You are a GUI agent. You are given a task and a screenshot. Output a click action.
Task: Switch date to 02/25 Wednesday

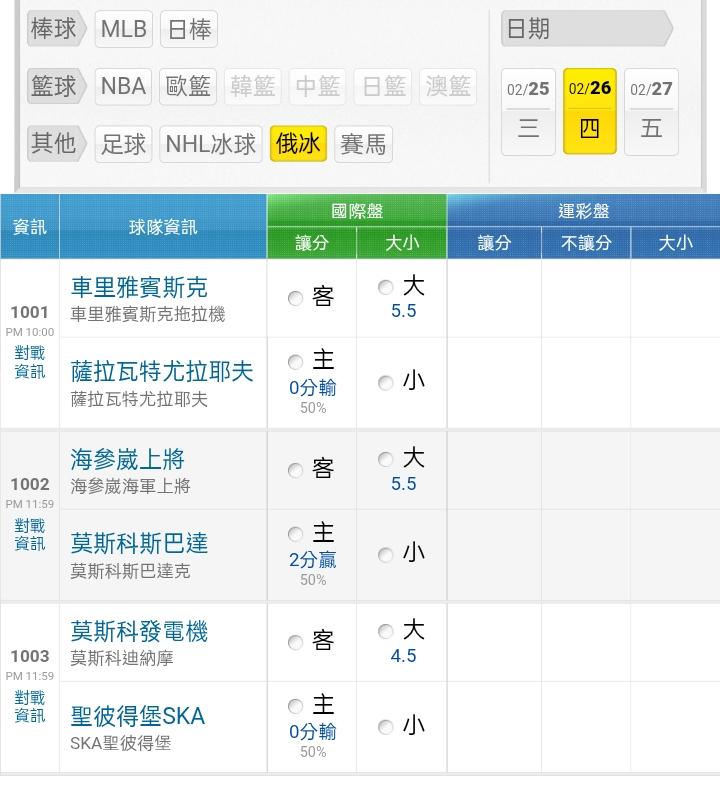528,112
